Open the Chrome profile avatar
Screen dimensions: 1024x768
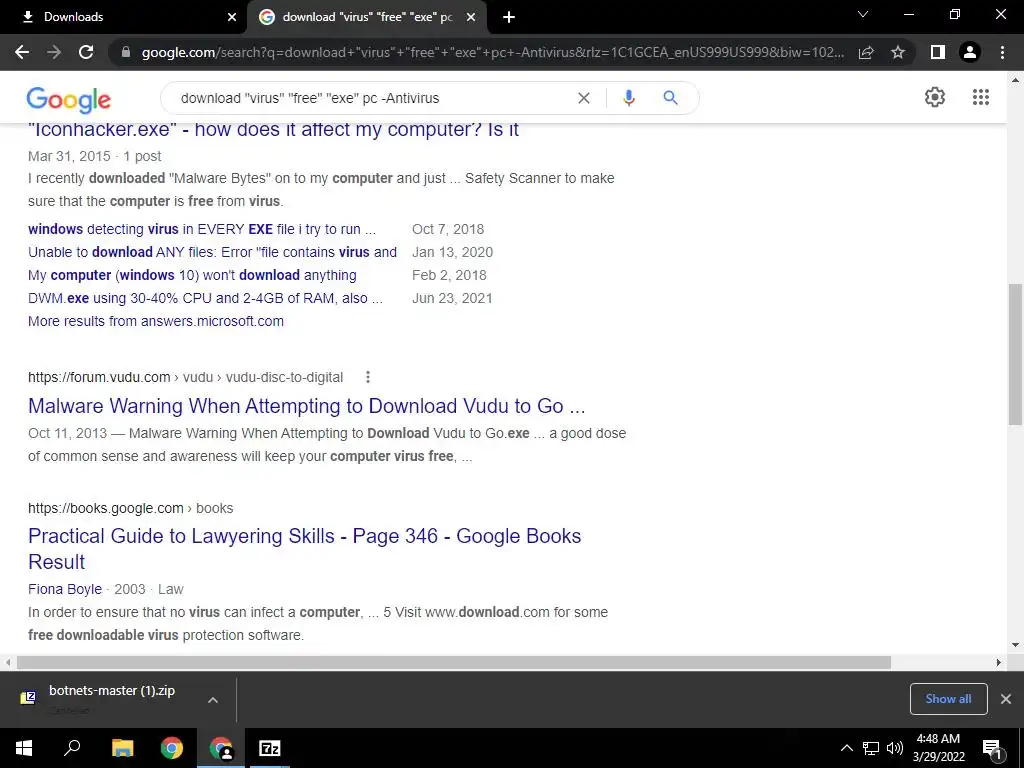970,52
